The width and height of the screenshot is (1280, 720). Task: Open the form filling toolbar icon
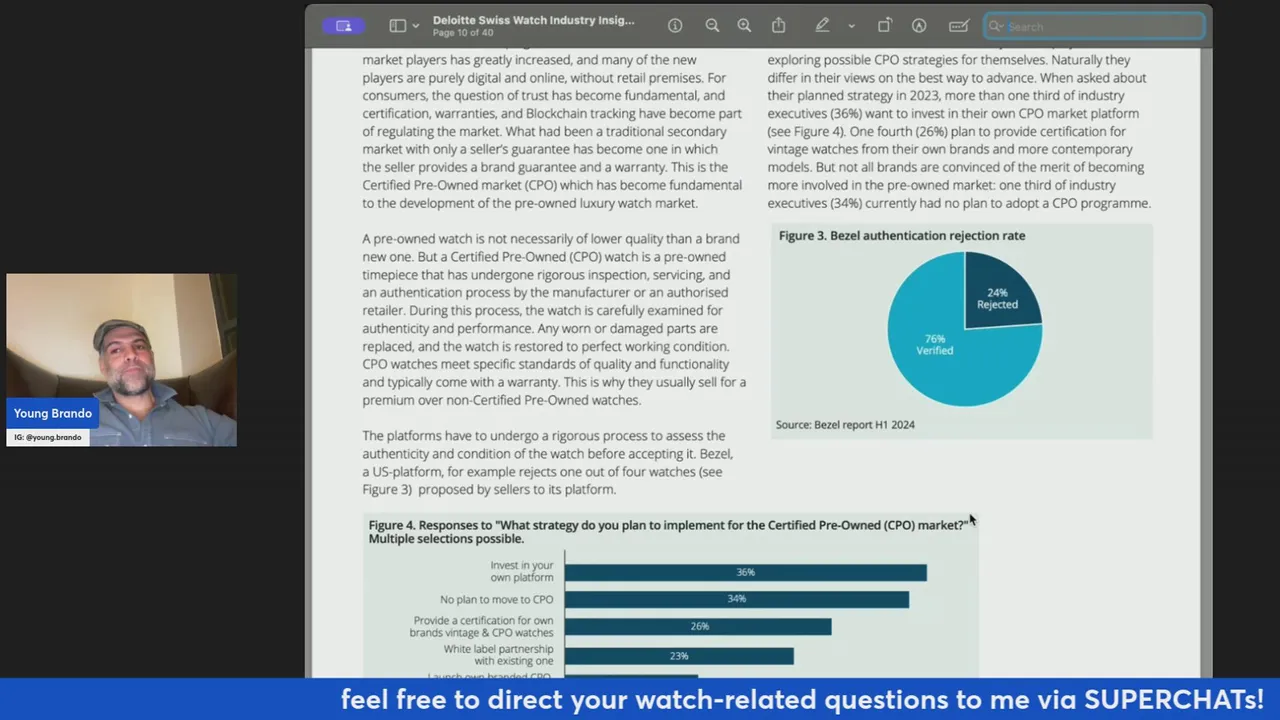pos(959,26)
